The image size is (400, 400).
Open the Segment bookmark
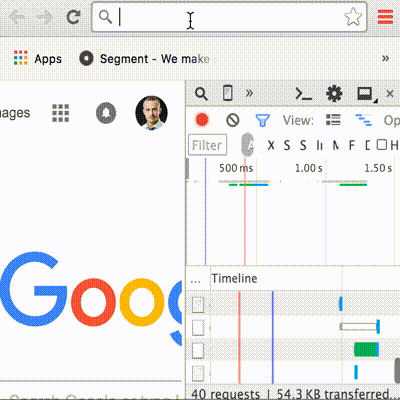(x=144, y=59)
